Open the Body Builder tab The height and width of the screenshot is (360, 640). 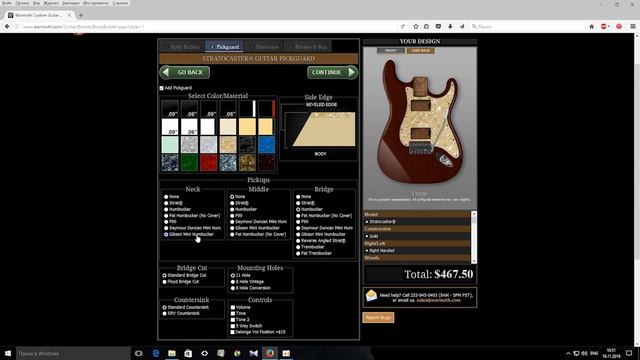tap(182, 47)
